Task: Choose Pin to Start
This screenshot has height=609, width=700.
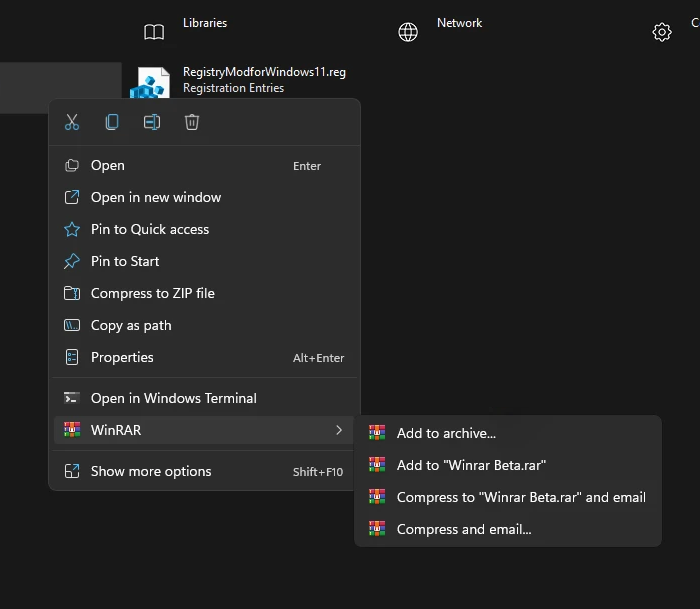Action: coord(205,261)
